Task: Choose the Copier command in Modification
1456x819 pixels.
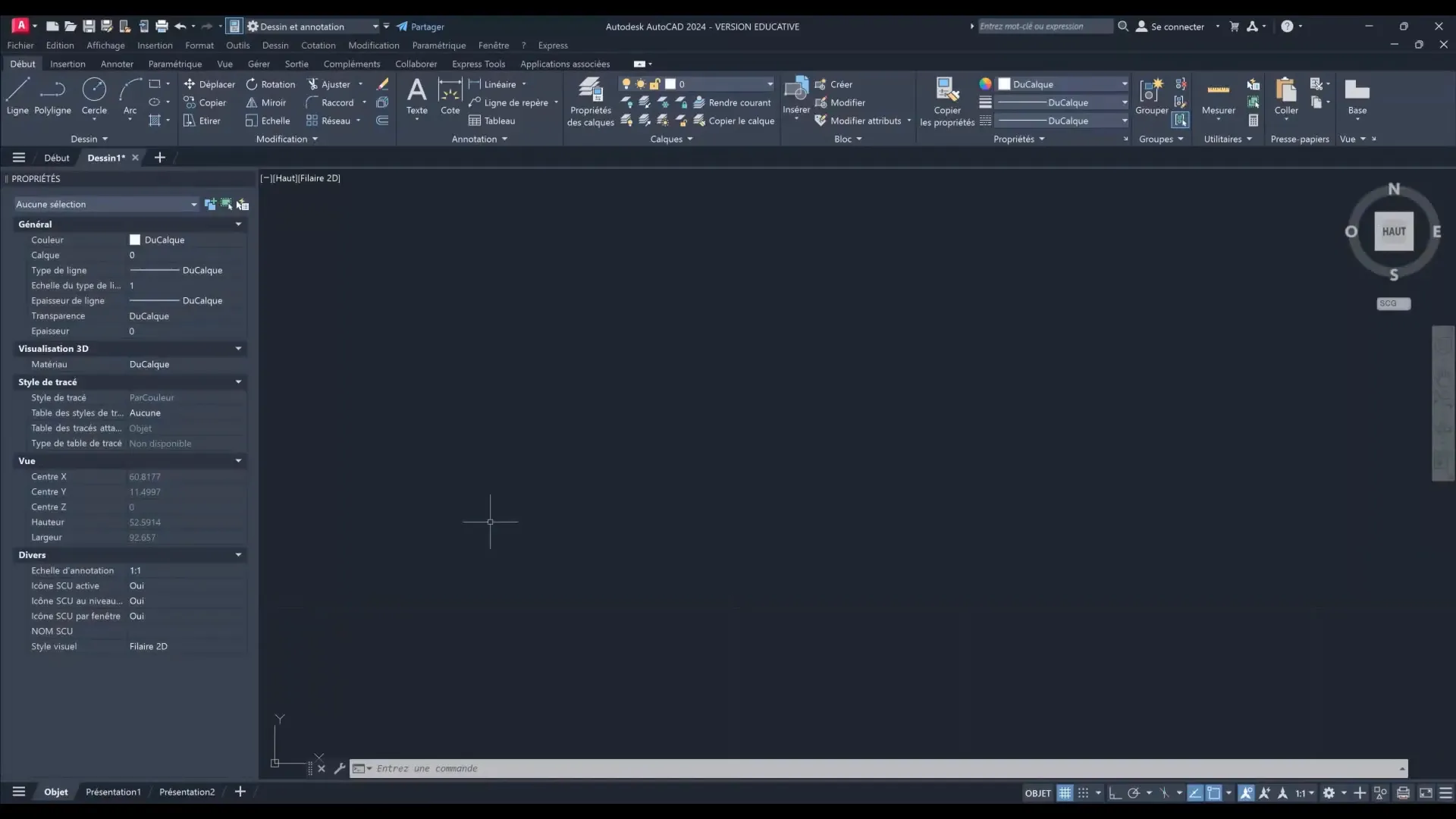Action: pos(205,102)
